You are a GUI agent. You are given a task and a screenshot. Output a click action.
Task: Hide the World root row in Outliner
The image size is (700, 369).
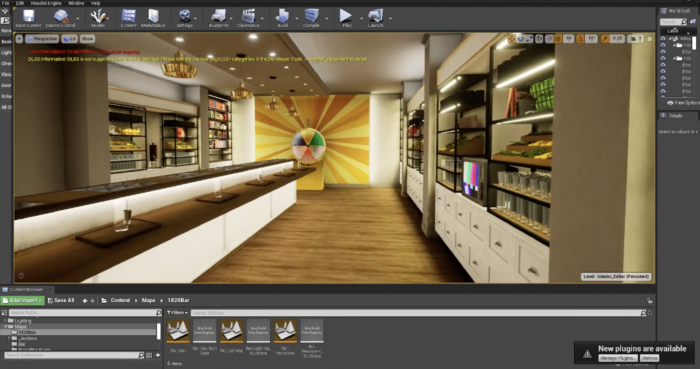point(662,39)
